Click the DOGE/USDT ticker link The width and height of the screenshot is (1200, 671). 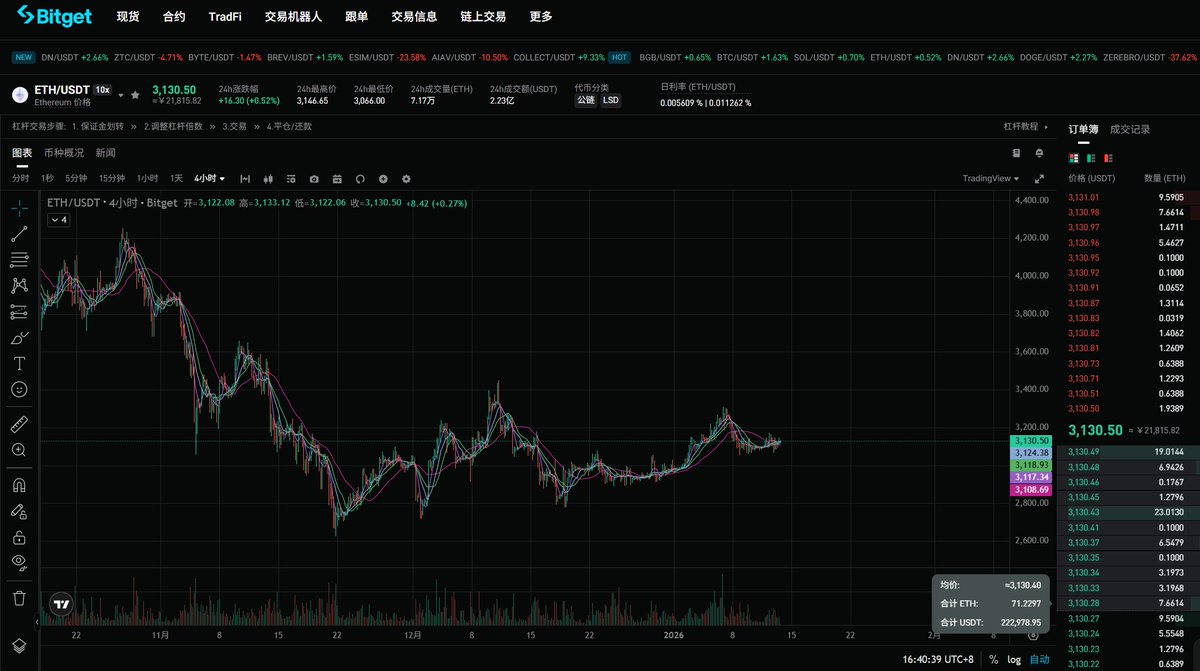(1056, 57)
